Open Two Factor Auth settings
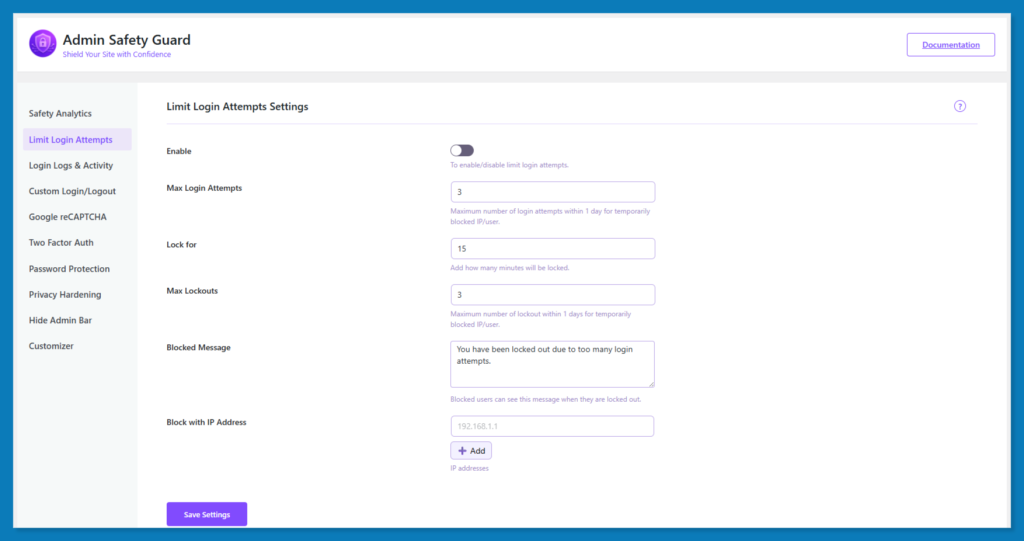Viewport: 1024px width, 541px height. [61, 243]
